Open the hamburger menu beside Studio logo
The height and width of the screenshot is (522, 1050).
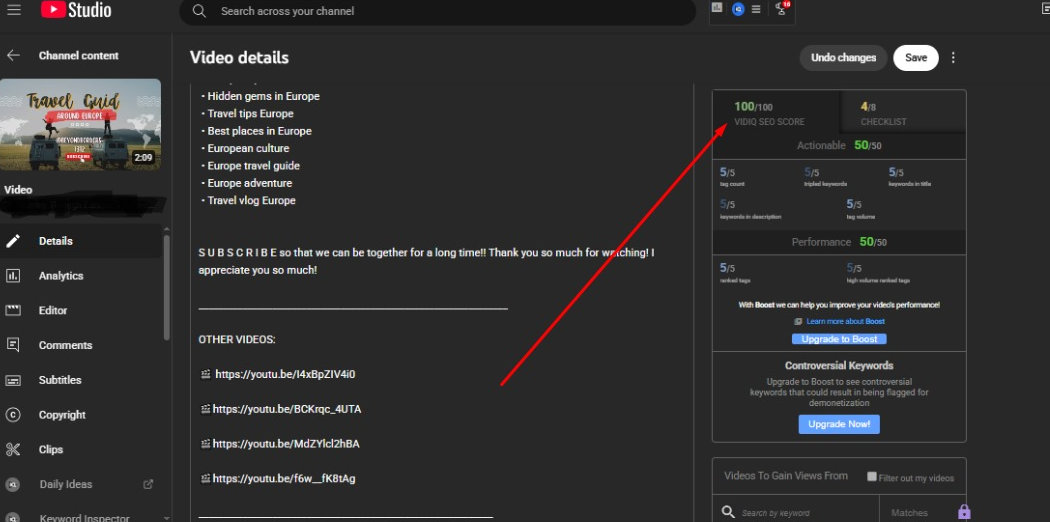point(14,11)
